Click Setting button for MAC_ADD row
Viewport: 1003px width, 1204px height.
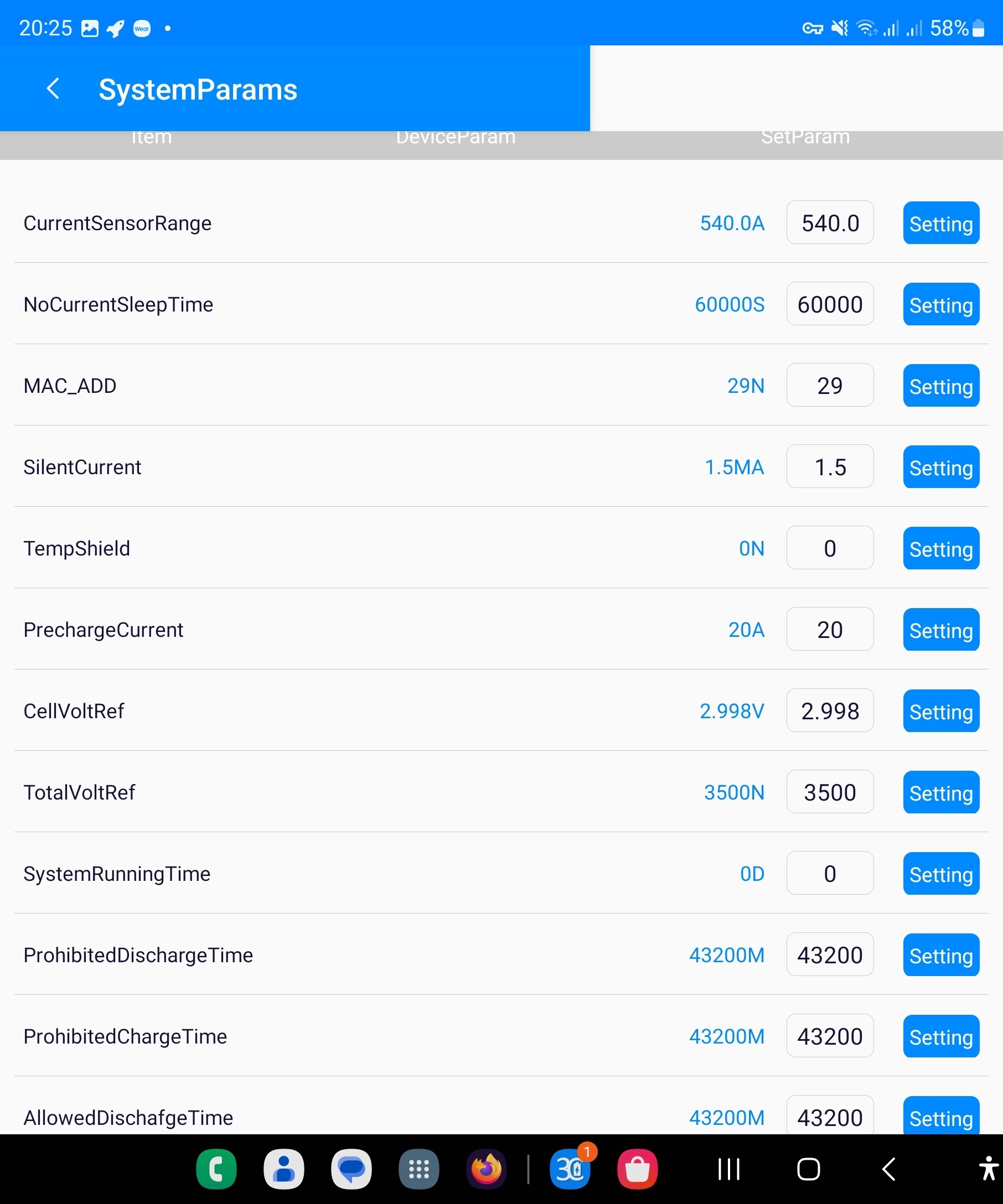click(940, 386)
